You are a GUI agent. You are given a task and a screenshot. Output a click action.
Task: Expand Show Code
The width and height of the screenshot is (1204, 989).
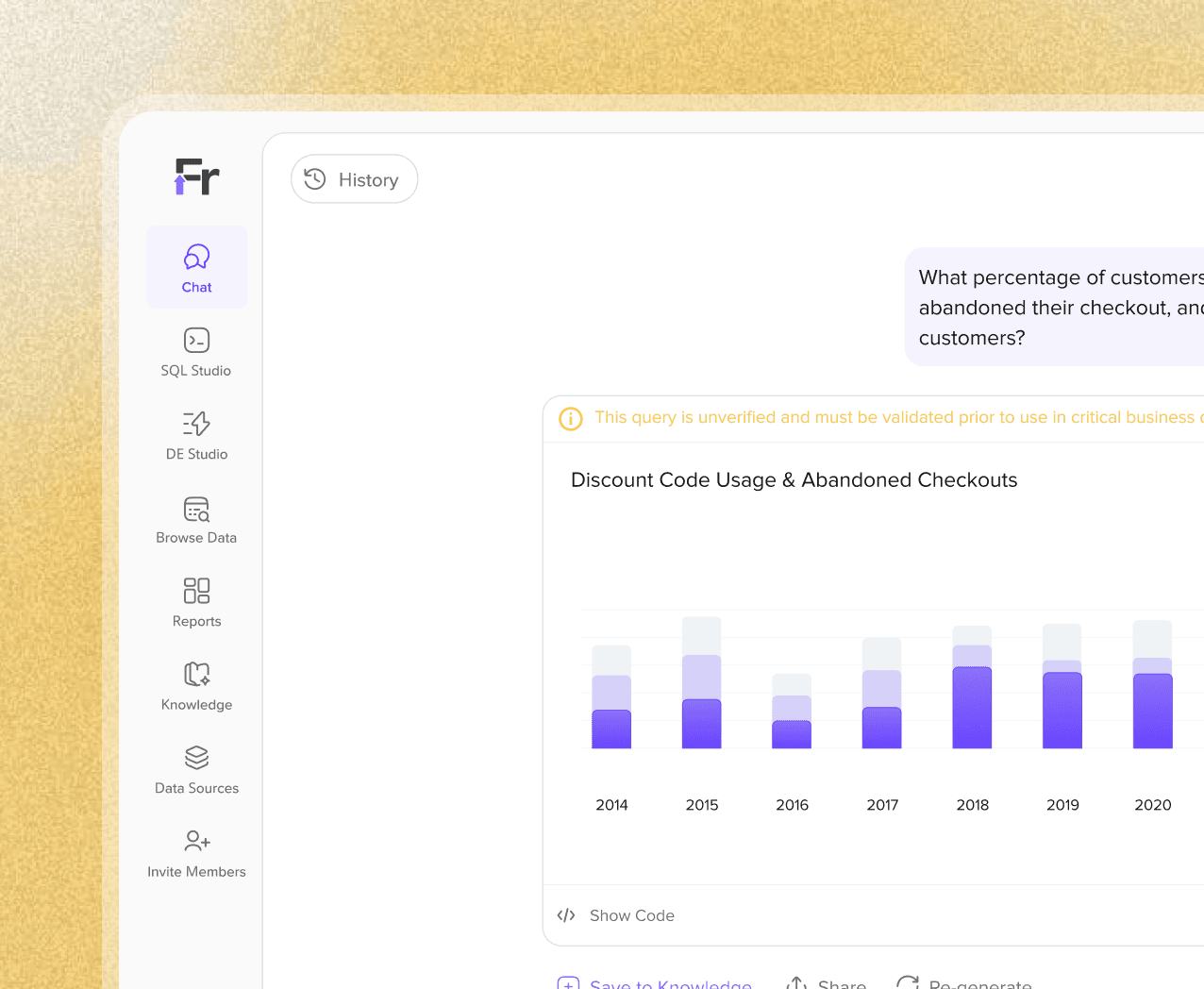pos(616,915)
